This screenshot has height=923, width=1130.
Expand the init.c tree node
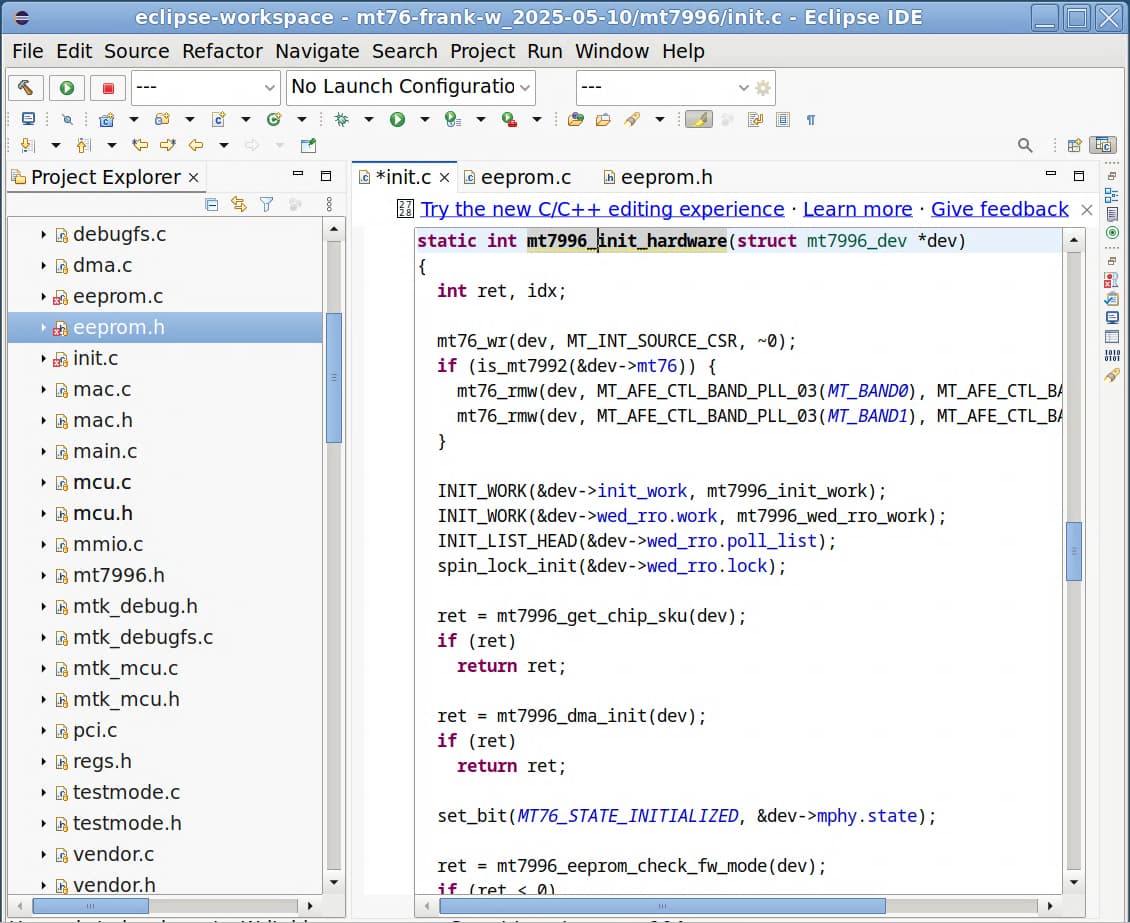pyautogui.click(x=43, y=358)
